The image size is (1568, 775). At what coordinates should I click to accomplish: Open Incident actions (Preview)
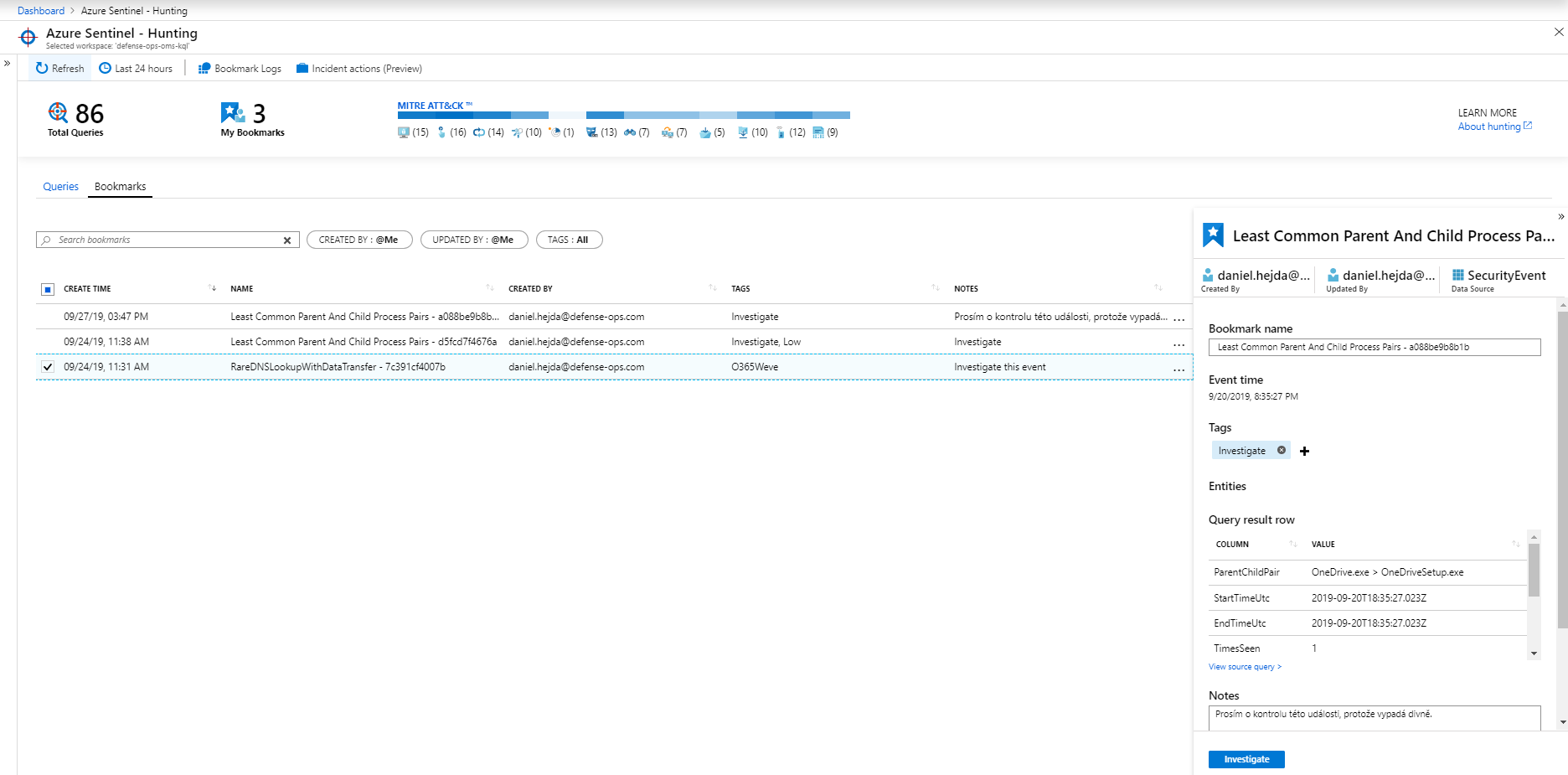(359, 69)
